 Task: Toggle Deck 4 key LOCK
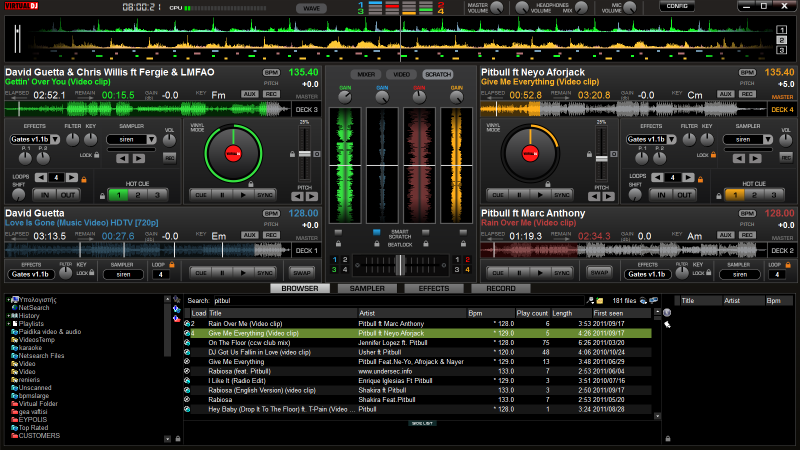point(713,155)
